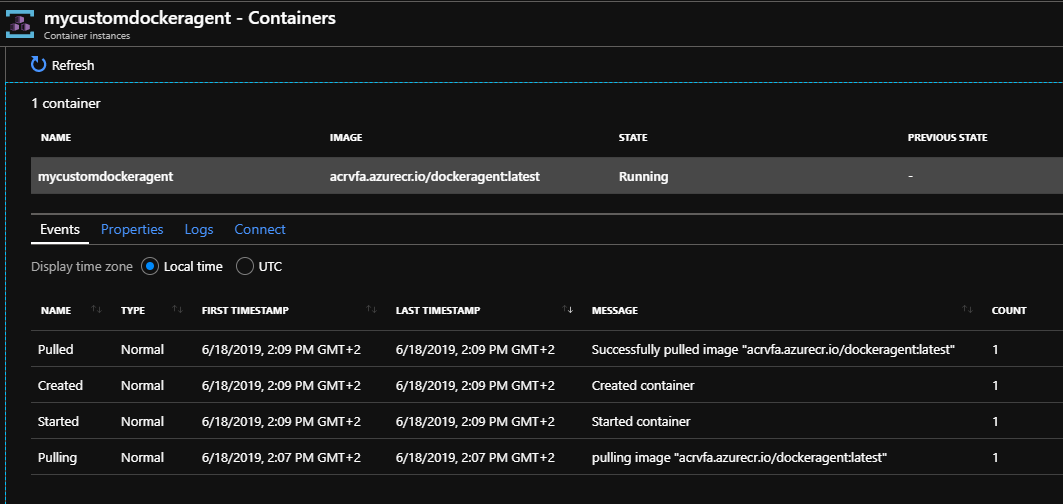Click the Refresh label in toolbar

pyautogui.click(x=73, y=65)
